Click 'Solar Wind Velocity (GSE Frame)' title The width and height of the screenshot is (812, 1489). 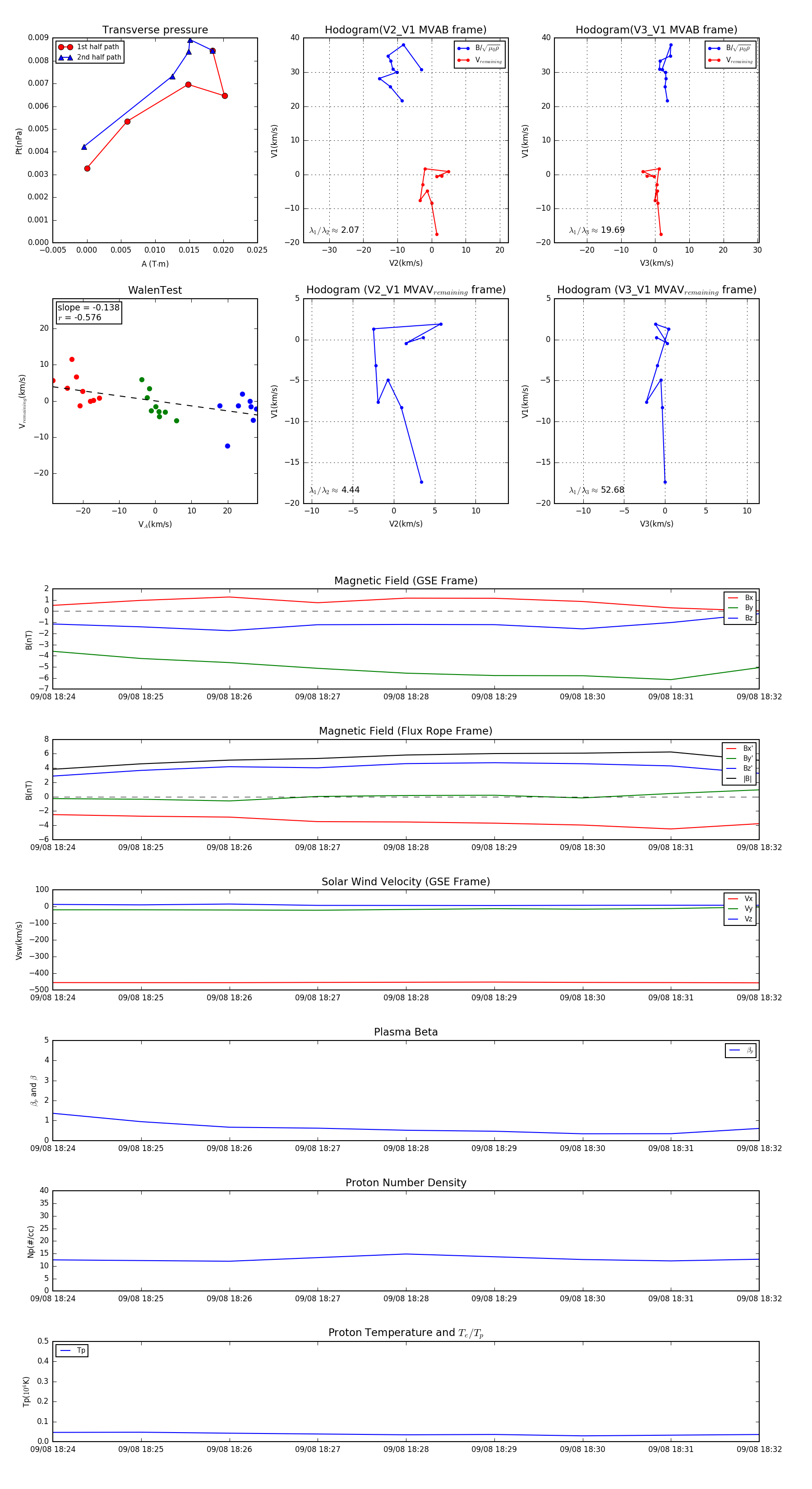point(406,882)
